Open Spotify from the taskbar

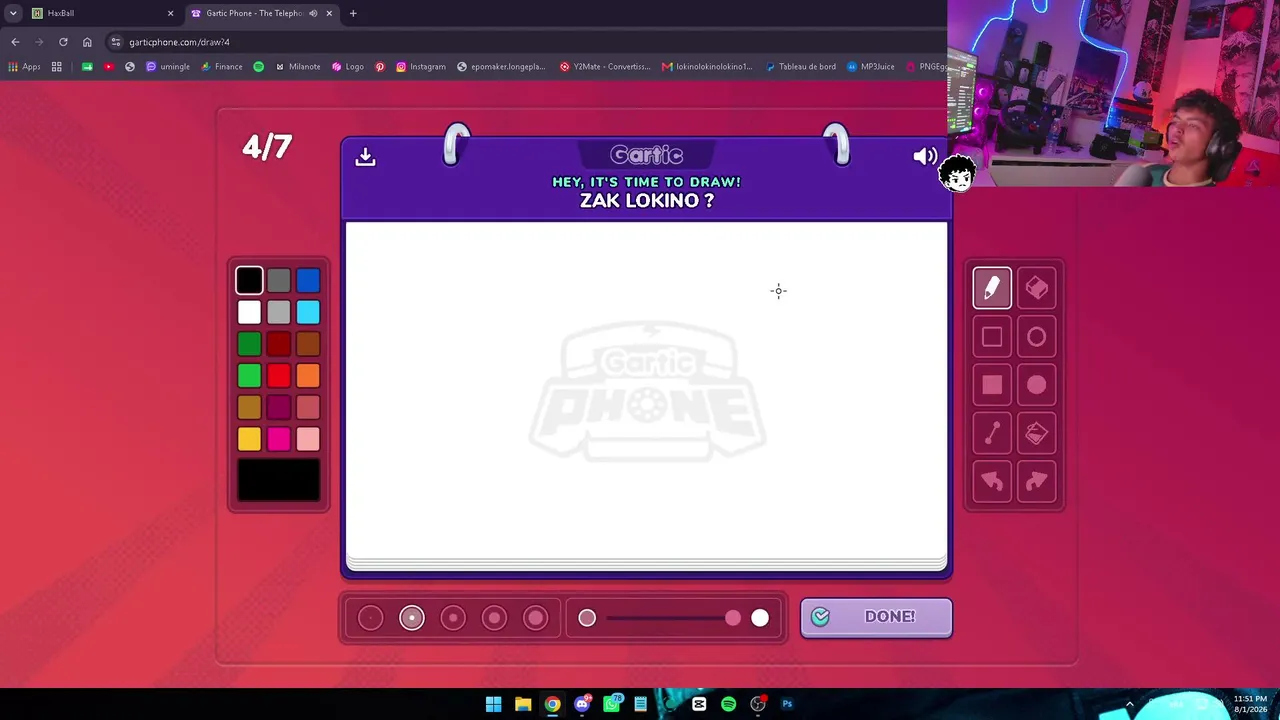tap(728, 704)
